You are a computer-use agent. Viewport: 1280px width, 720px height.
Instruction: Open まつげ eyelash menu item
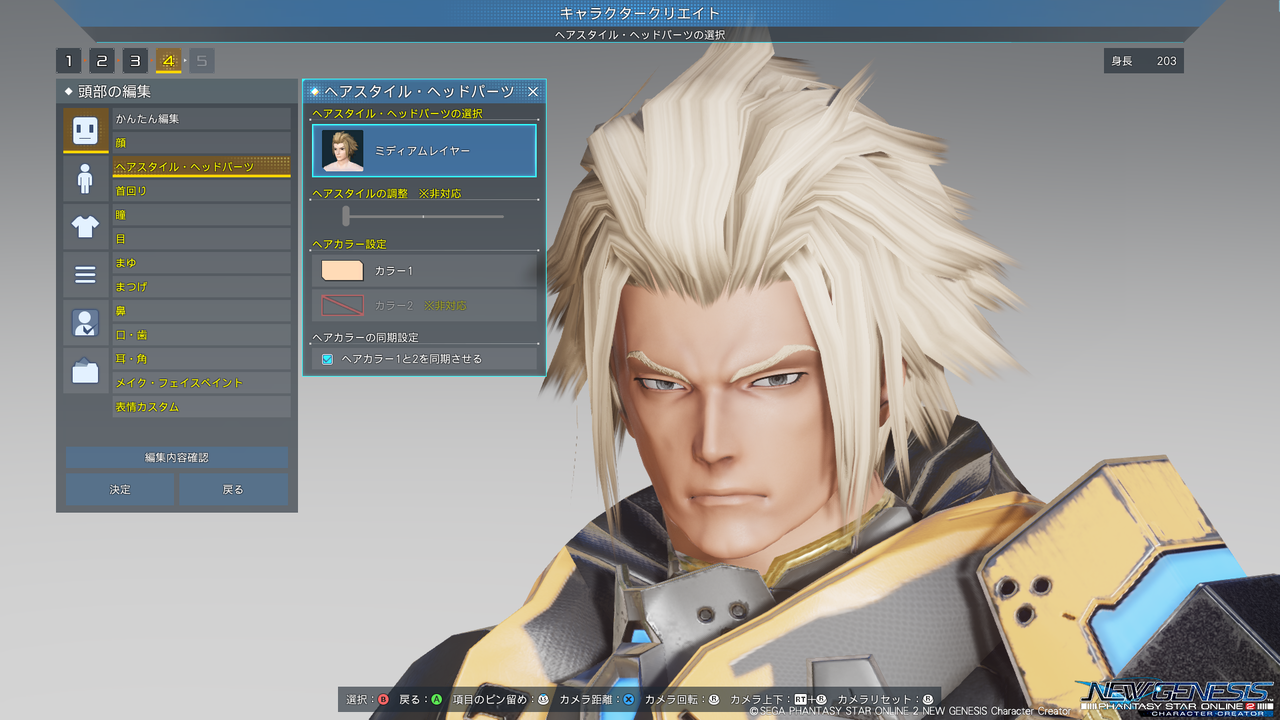click(201, 287)
